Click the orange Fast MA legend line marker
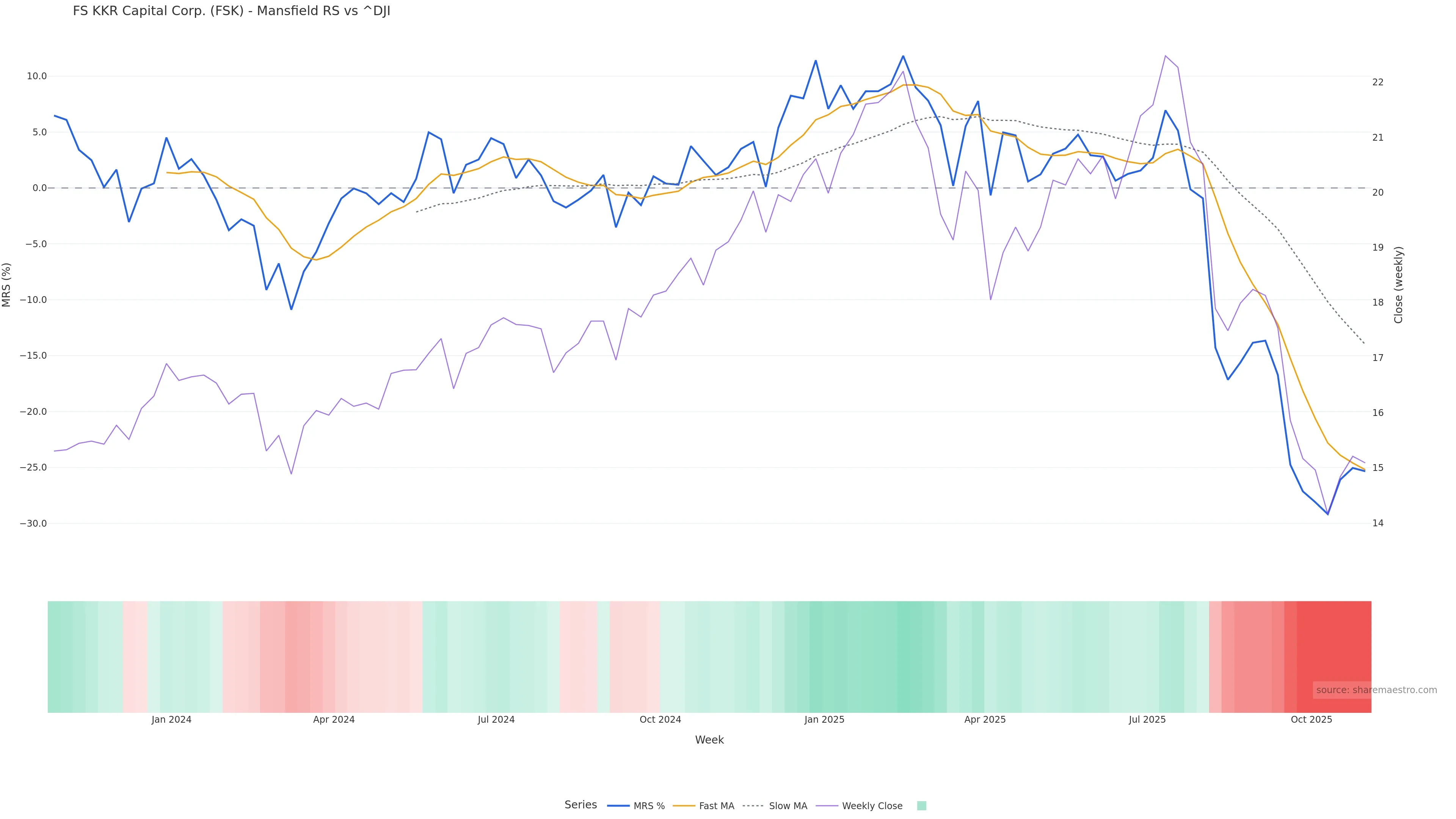The height and width of the screenshot is (819, 1456). click(684, 806)
